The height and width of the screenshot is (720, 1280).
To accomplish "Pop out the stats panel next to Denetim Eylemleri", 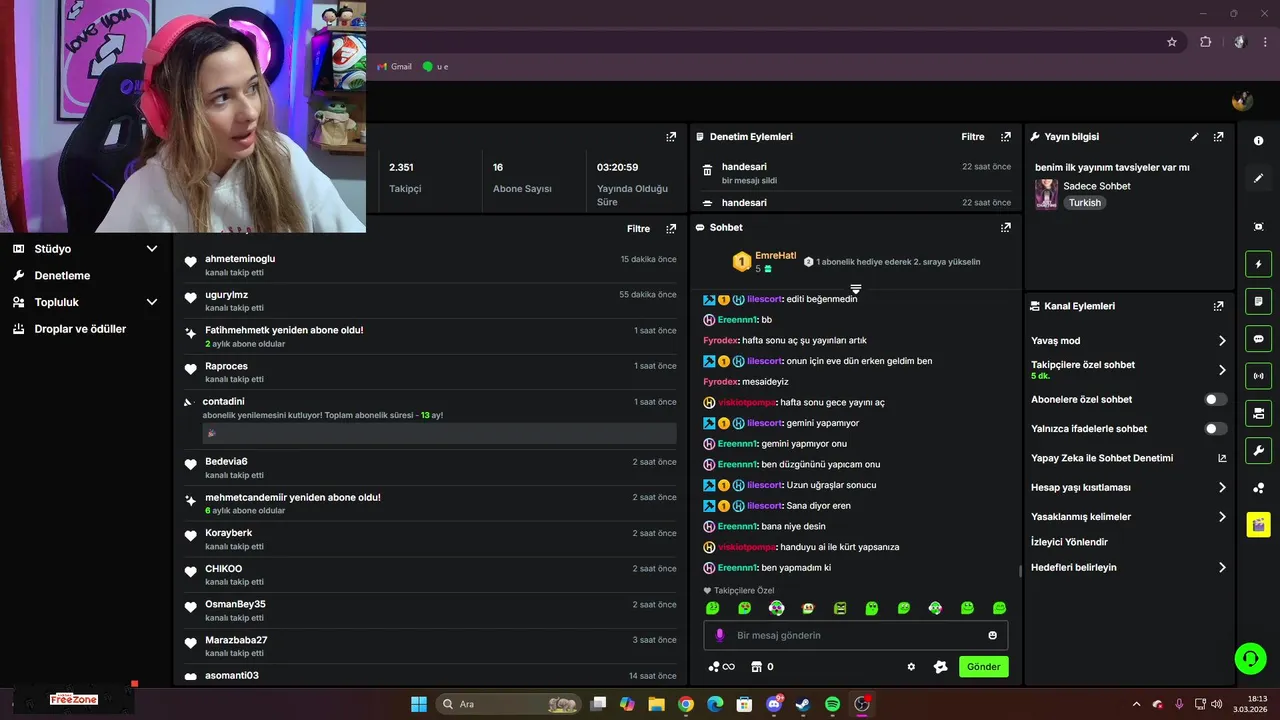I will [x=671, y=137].
